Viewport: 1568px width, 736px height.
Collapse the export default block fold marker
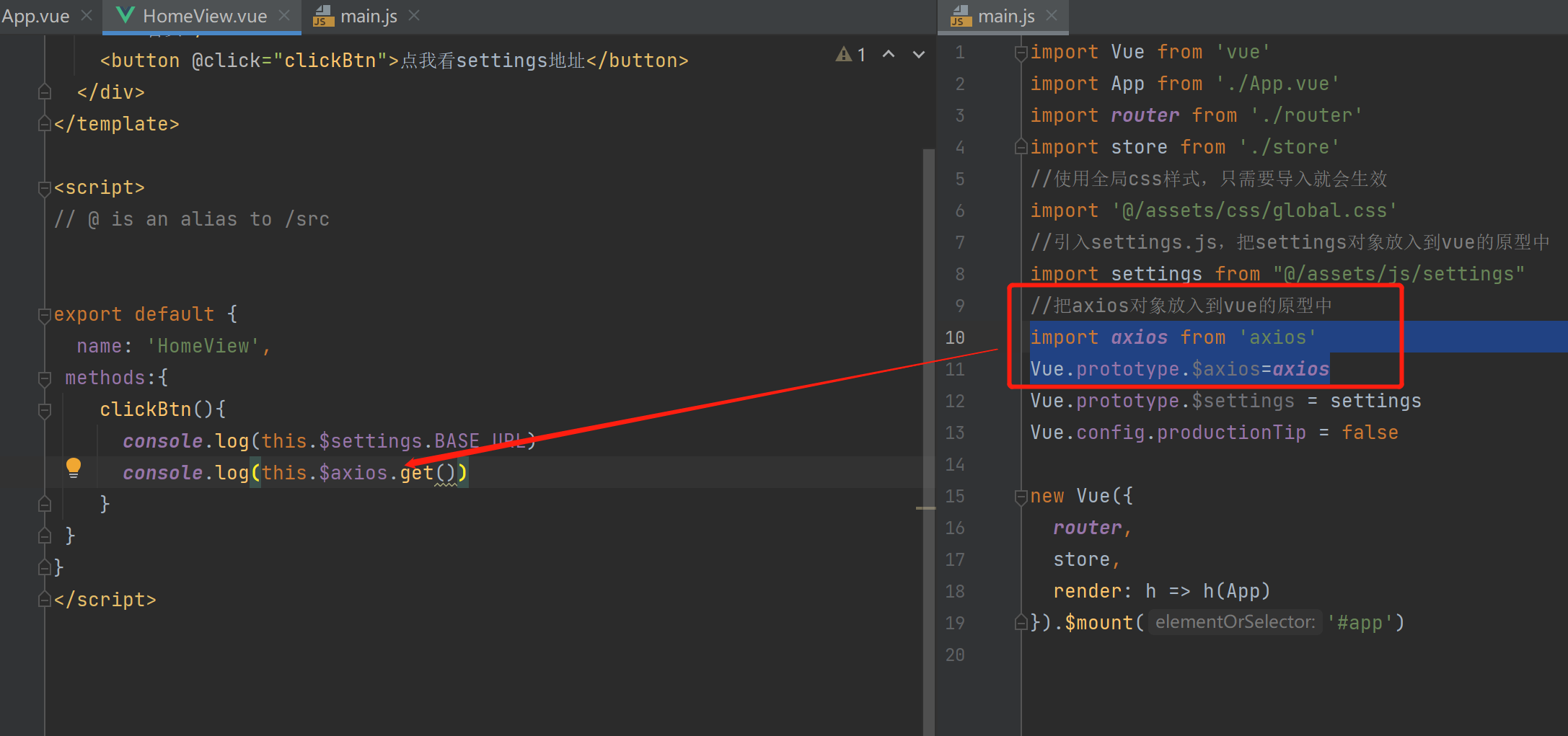[x=45, y=315]
